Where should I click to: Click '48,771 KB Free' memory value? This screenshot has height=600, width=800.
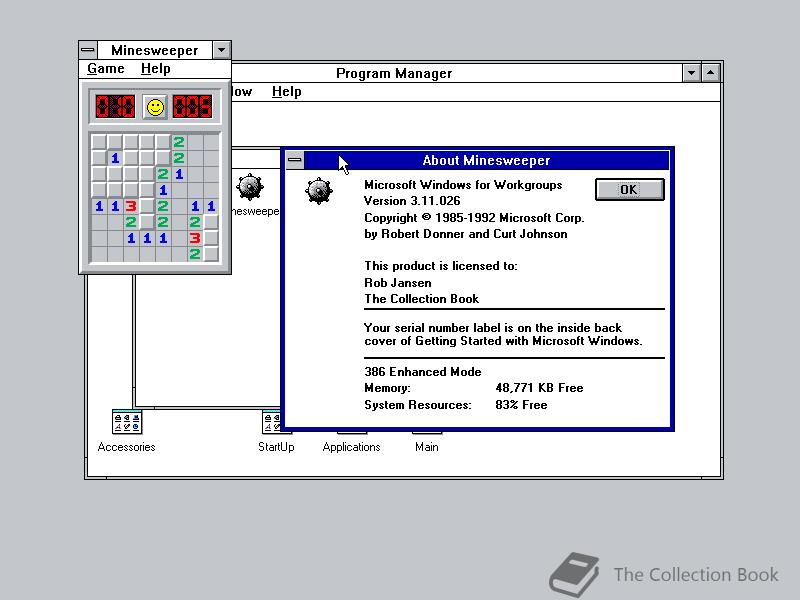[539, 388]
